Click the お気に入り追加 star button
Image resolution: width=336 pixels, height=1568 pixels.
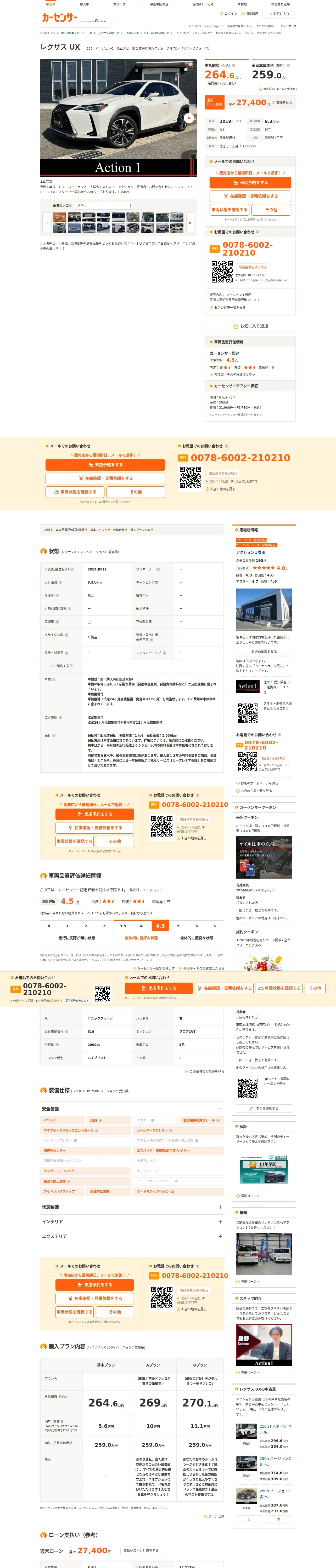[251, 326]
